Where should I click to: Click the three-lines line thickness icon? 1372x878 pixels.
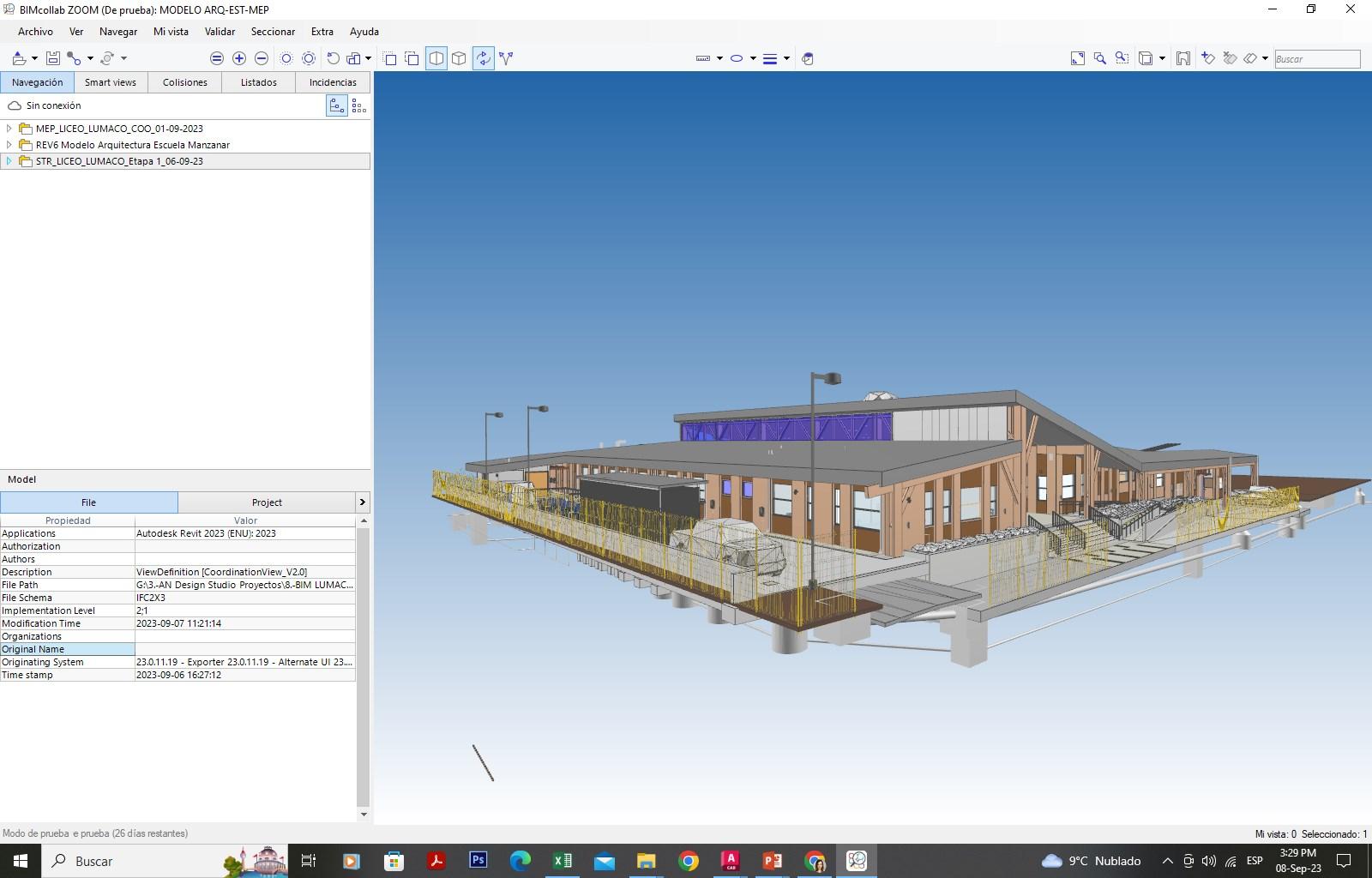click(x=770, y=58)
